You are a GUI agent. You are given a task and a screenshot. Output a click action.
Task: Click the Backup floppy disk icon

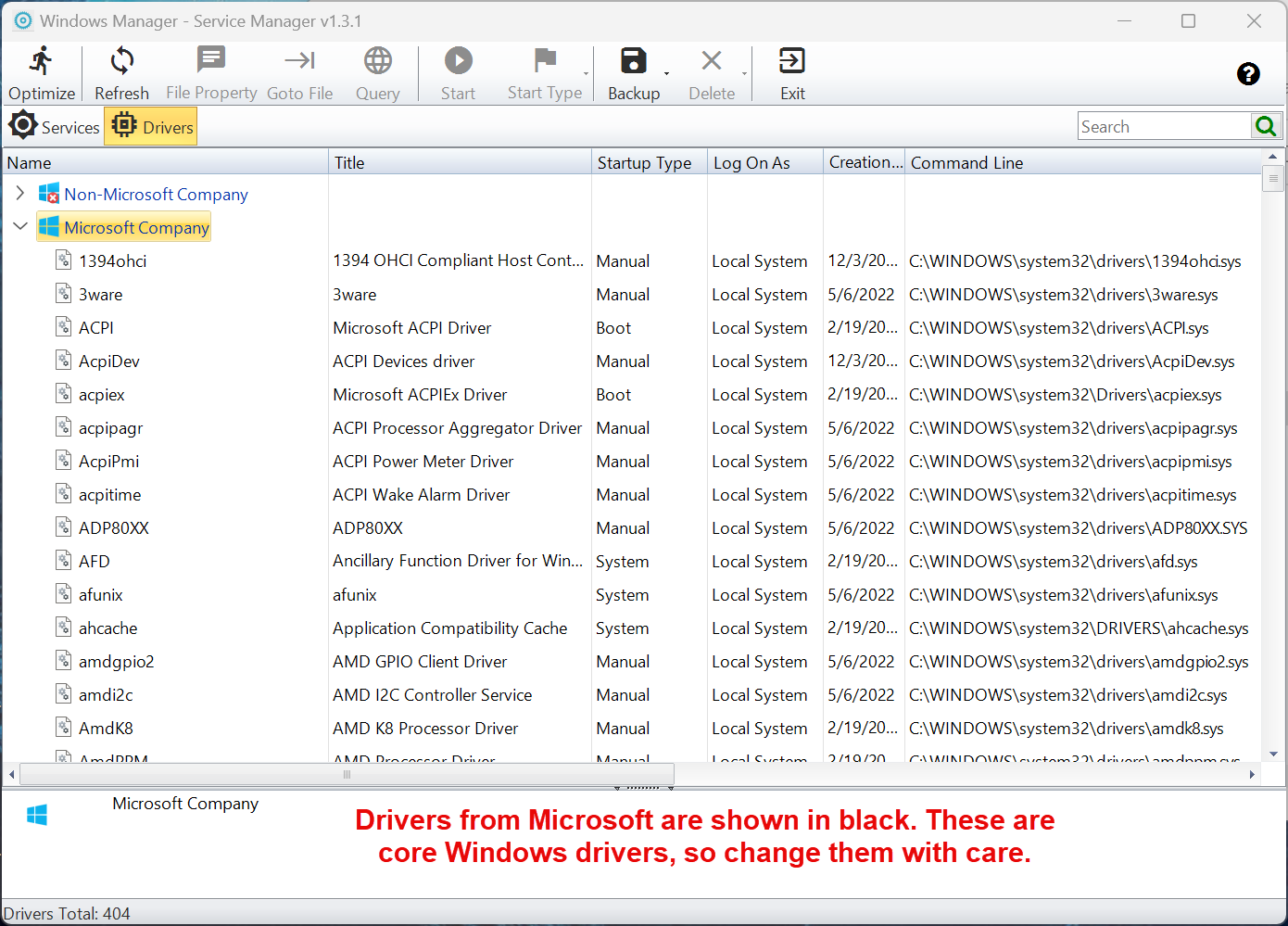(634, 61)
